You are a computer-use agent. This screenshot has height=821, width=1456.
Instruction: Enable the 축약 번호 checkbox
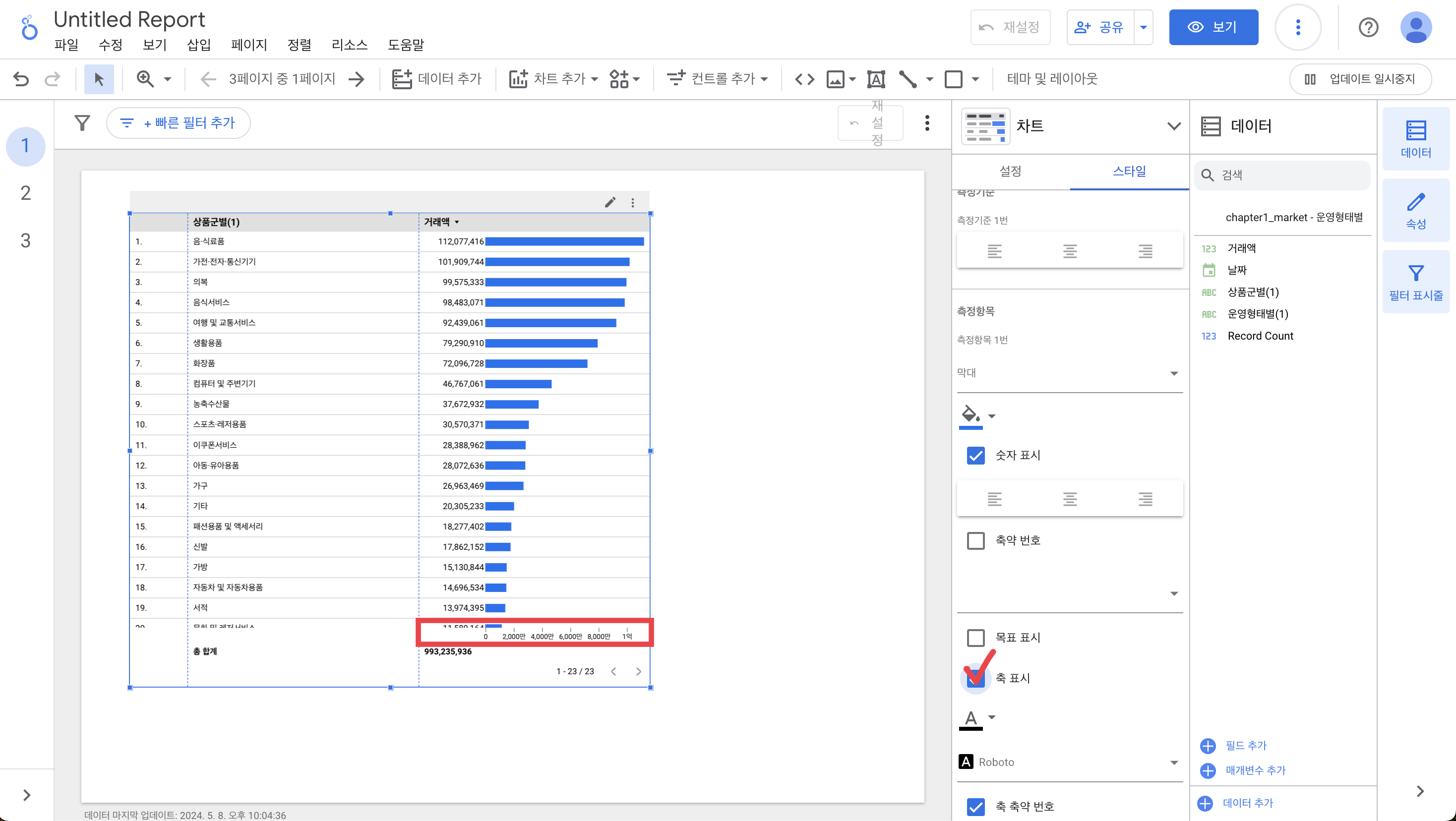[975, 541]
